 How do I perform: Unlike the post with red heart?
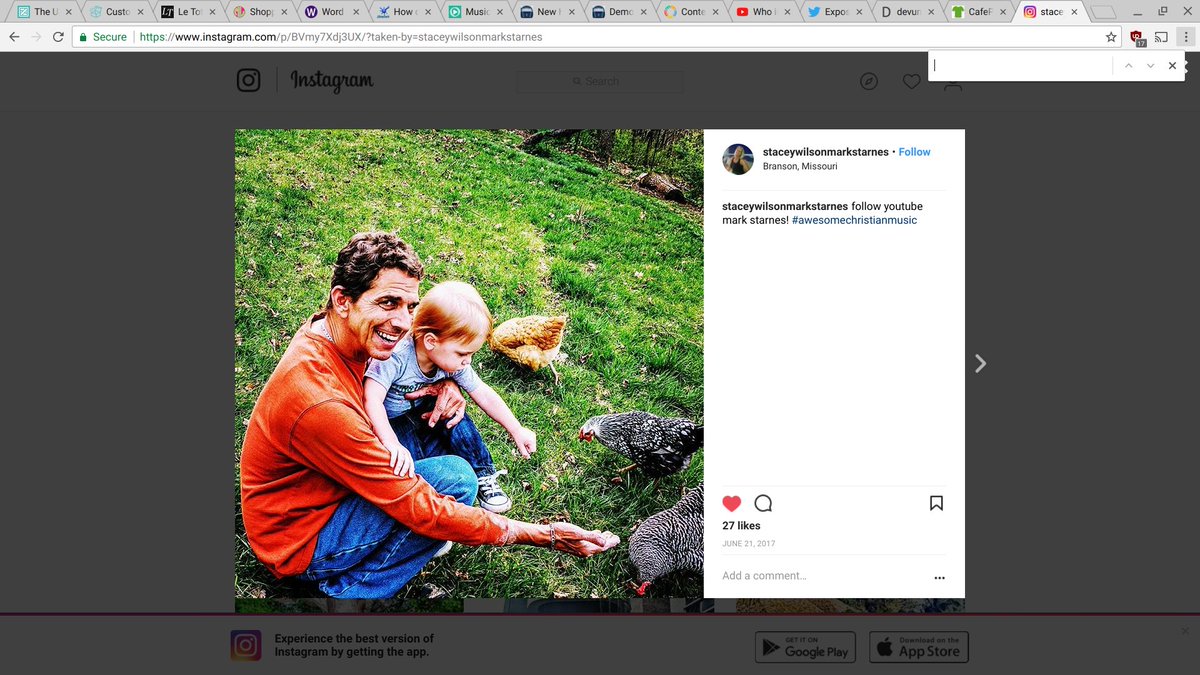click(x=732, y=503)
